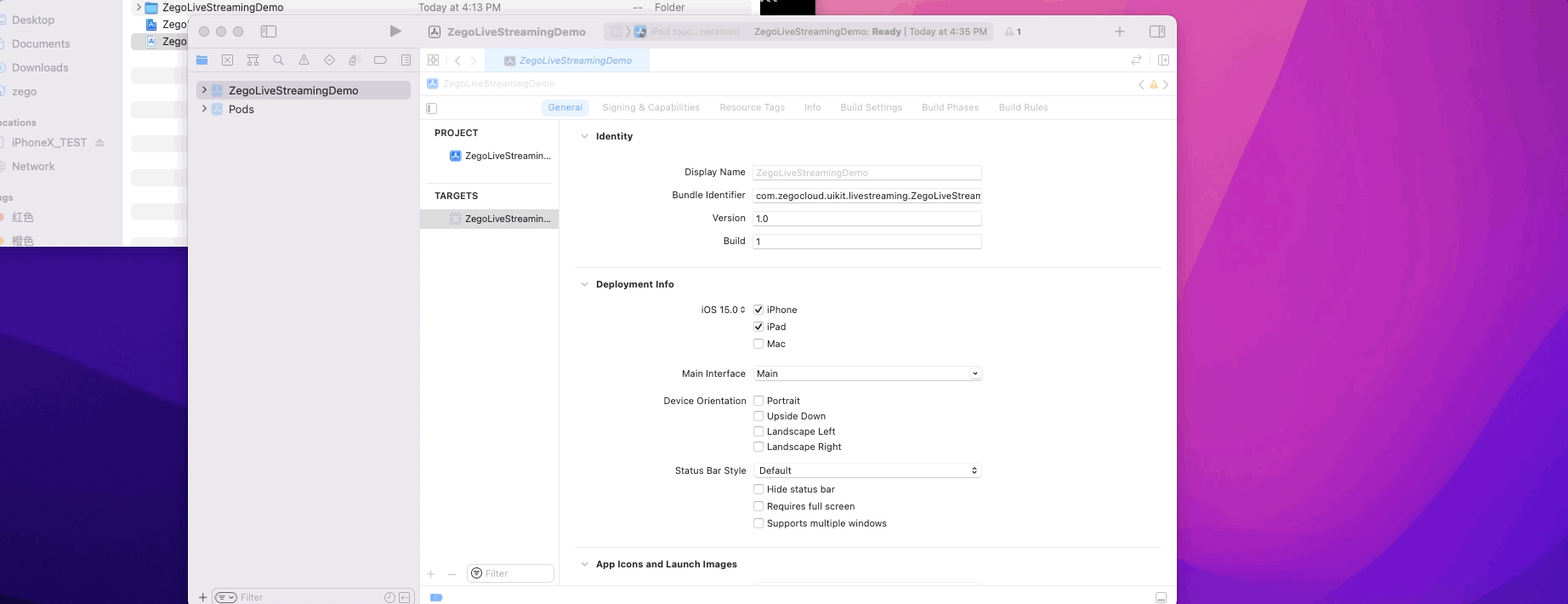Show the toolbar warning count indicator
The width and height of the screenshot is (1568, 604).
click(1013, 31)
